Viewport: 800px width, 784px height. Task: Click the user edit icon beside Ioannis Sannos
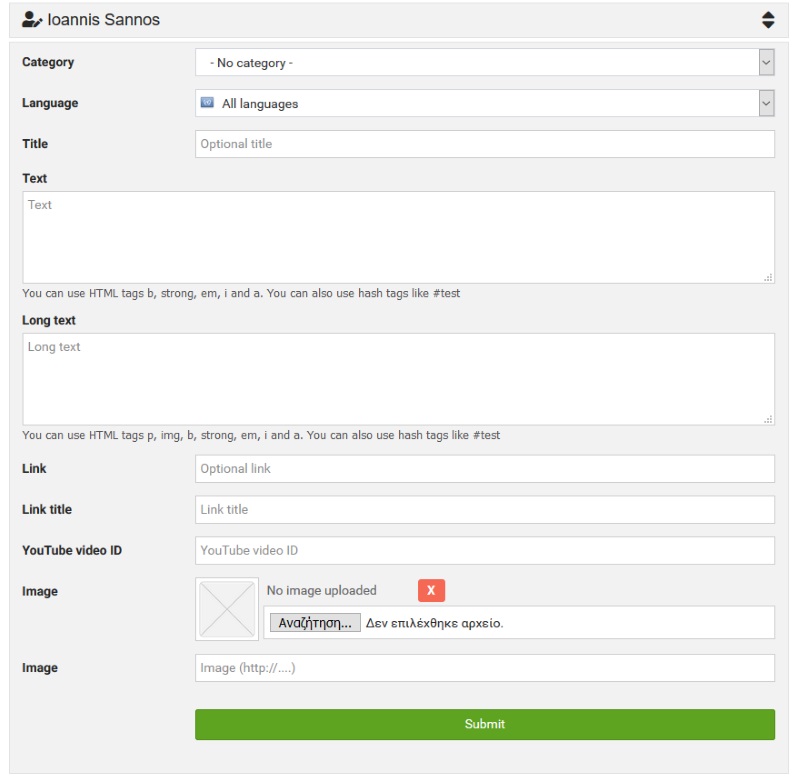point(32,20)
